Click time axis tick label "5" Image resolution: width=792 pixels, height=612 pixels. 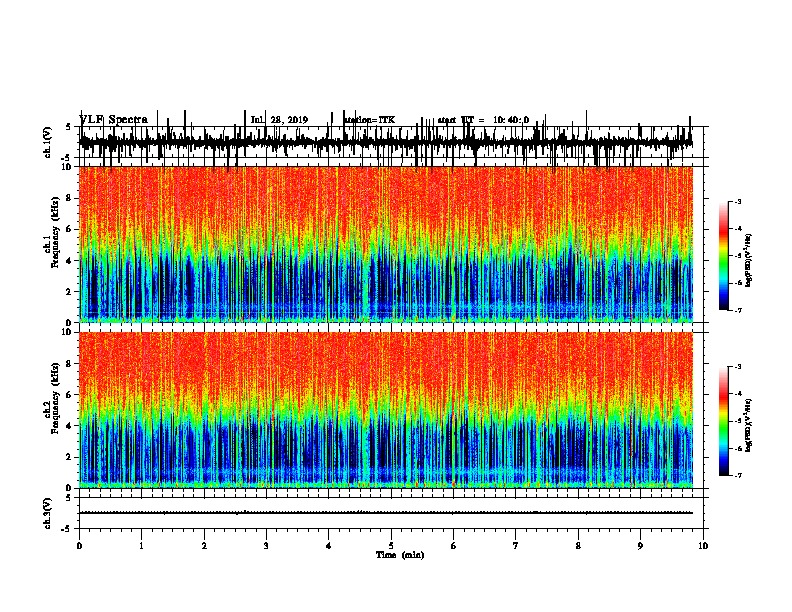click(x=391, y=546)
